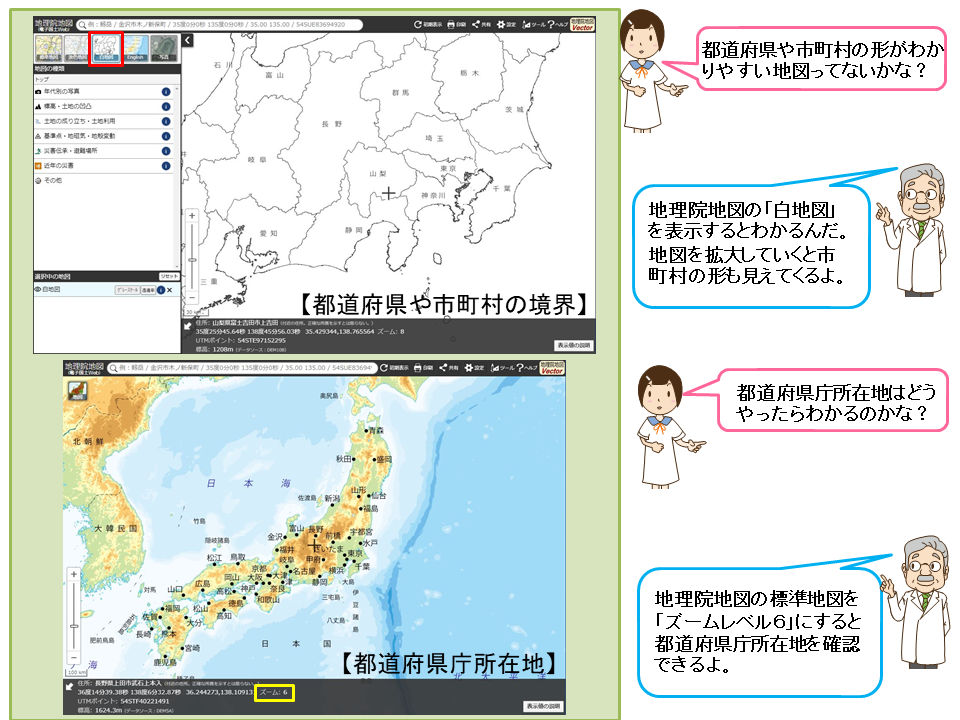Screen dimensions: 960x720
Task: Click 透過率 button for 白地図 layer
Action: 148,290
